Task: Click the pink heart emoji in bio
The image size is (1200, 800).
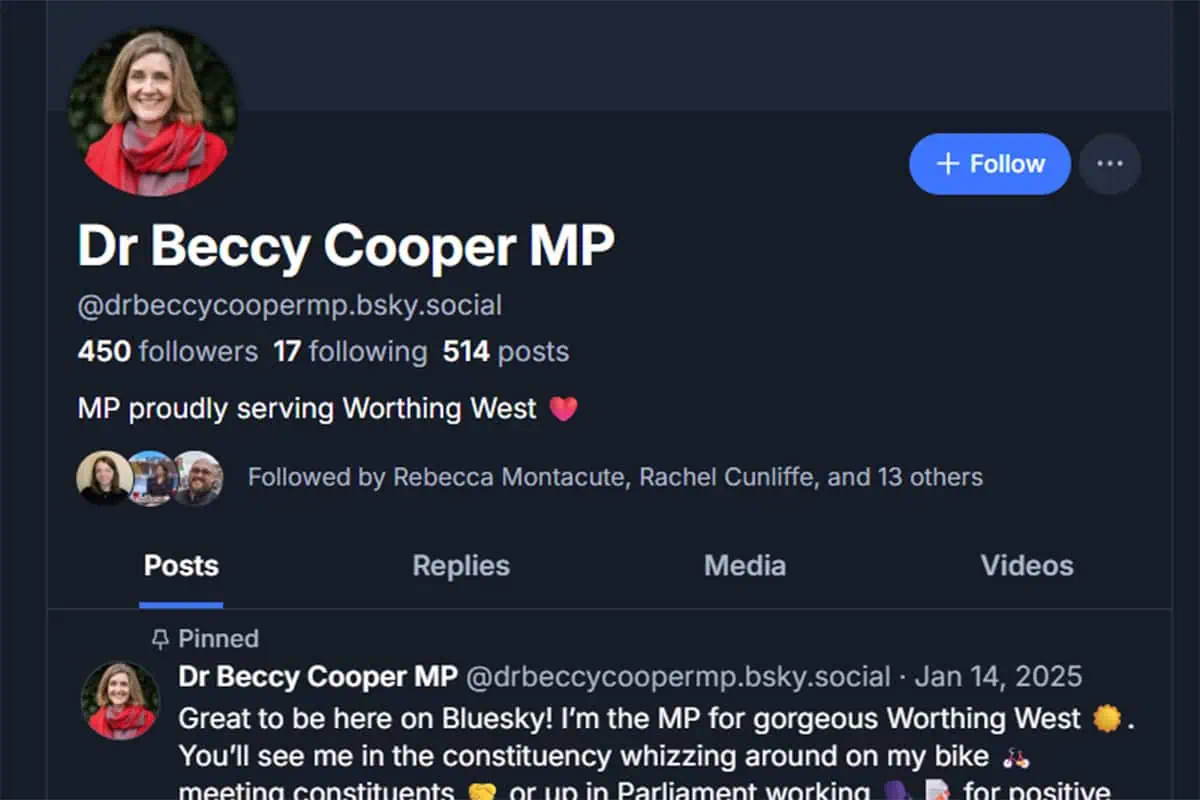Action: pyautogui.click(x=564, y=409)
